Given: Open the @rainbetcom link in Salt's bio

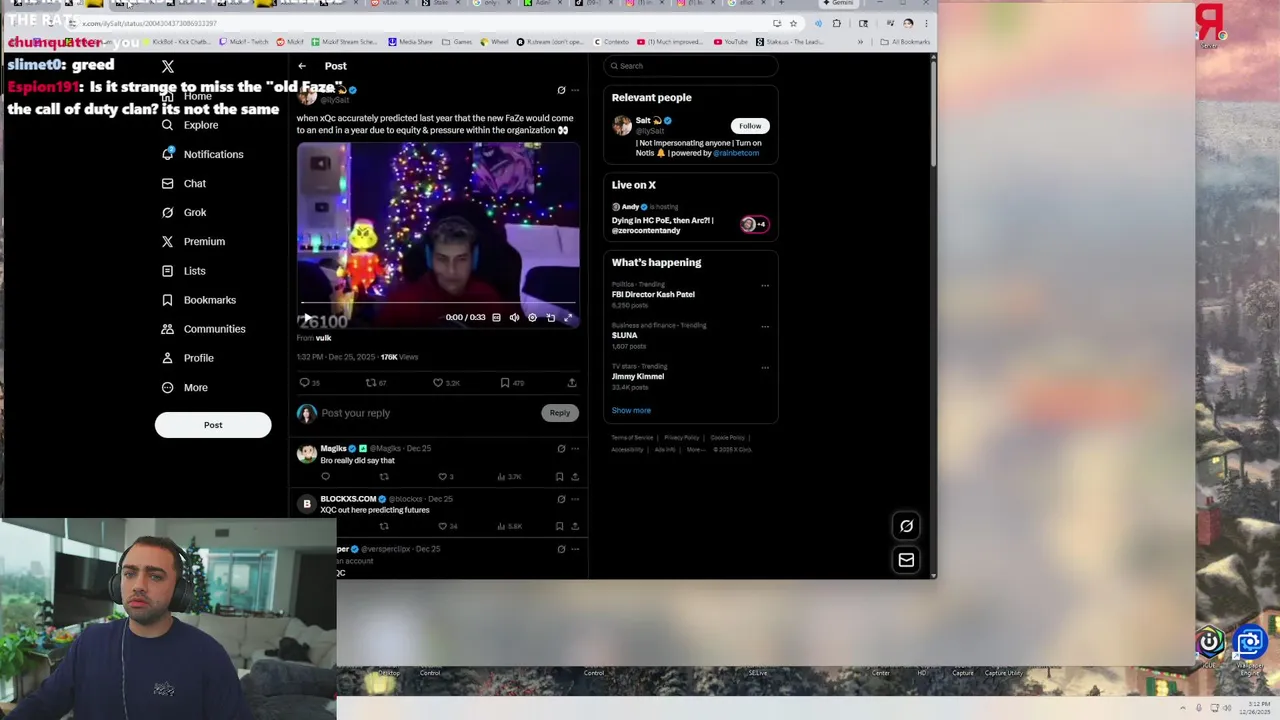Looking at the screenshot, I should 736,153.
